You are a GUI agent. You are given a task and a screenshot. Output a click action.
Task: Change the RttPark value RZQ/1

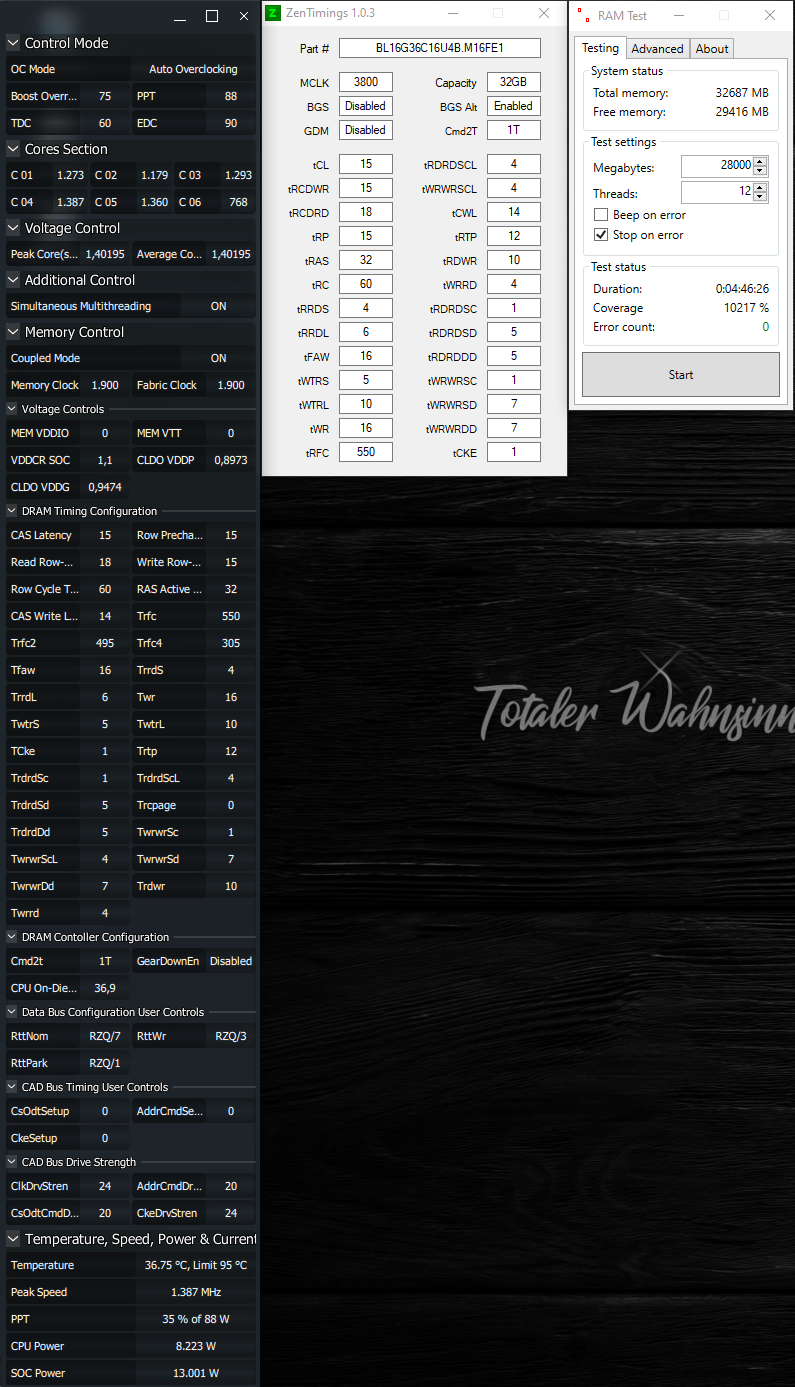(105, 1063)
